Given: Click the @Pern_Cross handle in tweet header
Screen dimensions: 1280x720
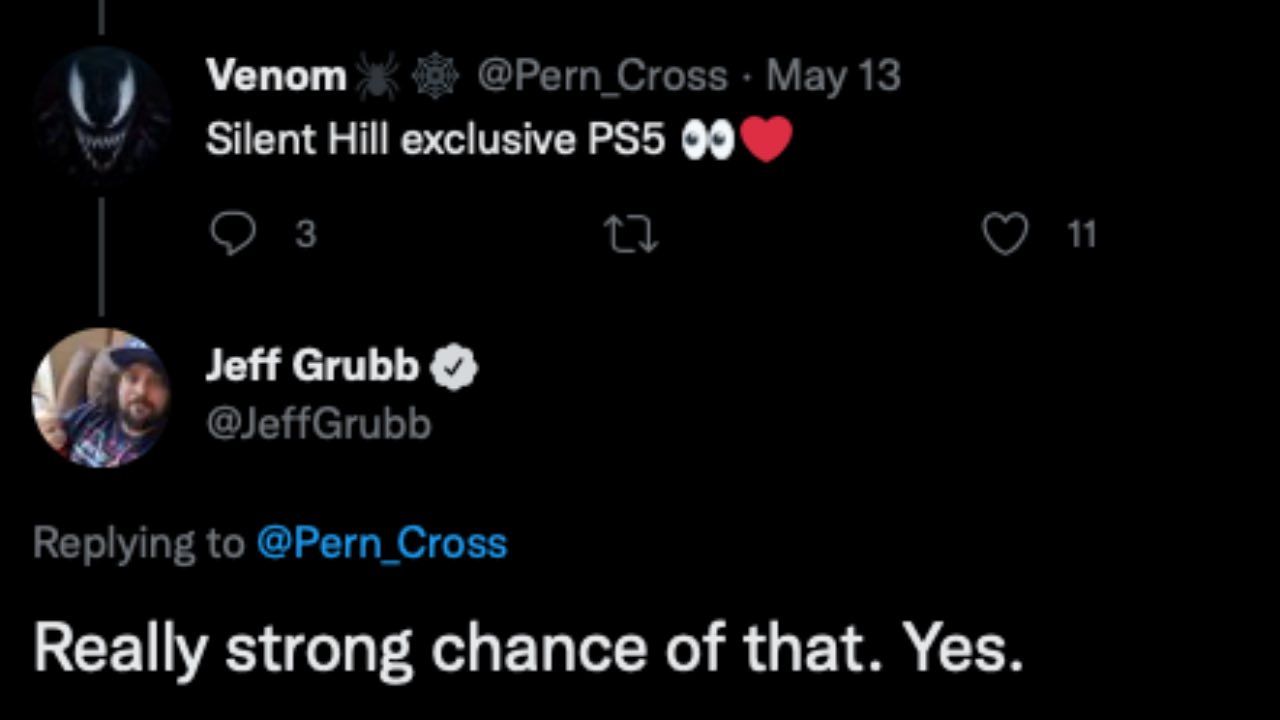Looking at the screenshot, I should tap(602, 76).
